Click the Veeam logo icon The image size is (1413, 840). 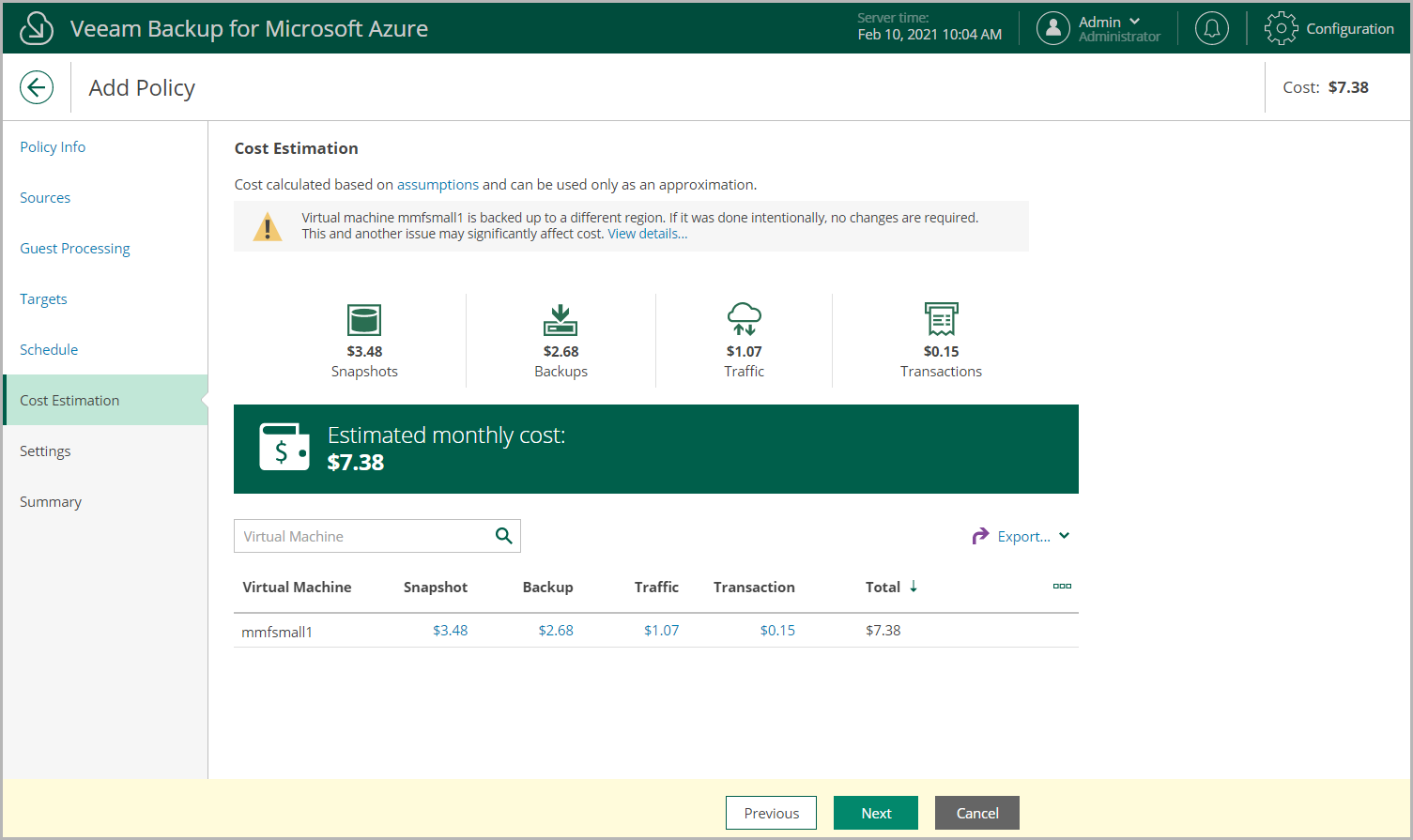[x=37, y=28]
